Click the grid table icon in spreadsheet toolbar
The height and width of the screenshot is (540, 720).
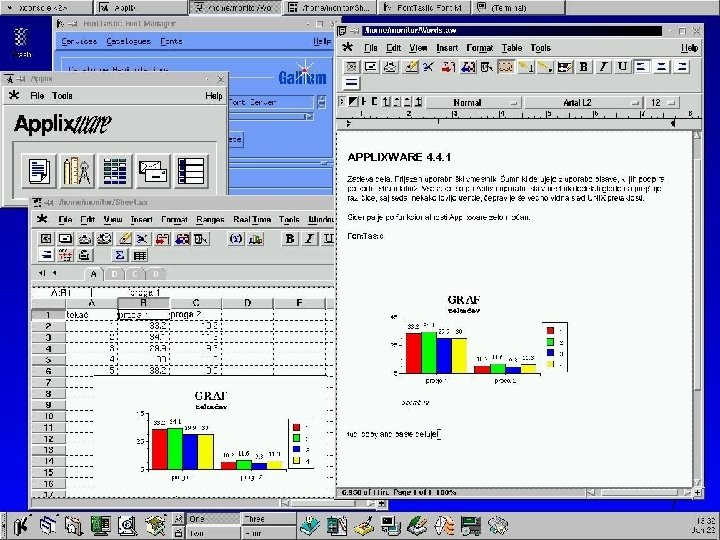point(140,255)
